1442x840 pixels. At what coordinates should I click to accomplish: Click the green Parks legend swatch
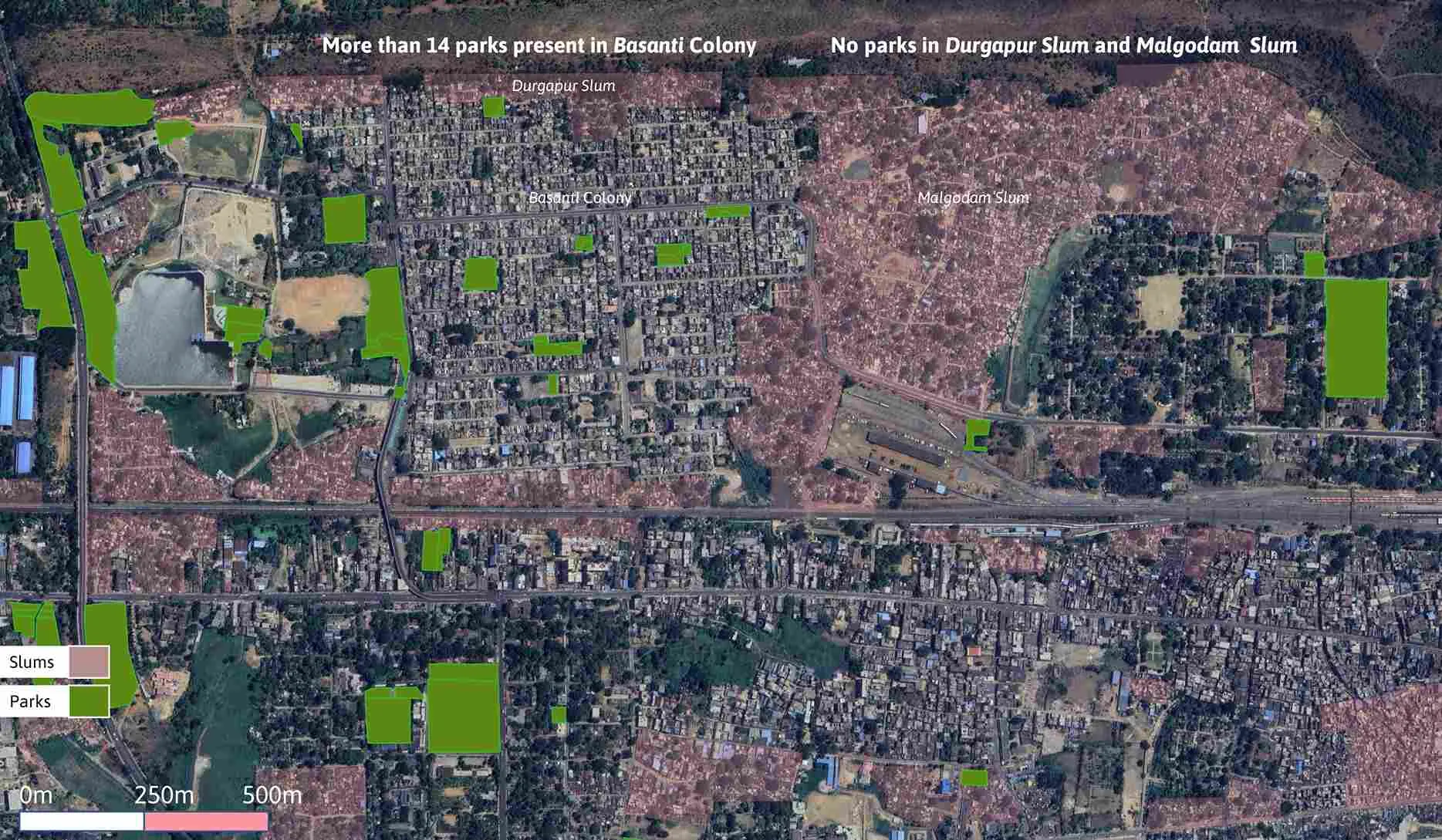[x=89, y=701]
